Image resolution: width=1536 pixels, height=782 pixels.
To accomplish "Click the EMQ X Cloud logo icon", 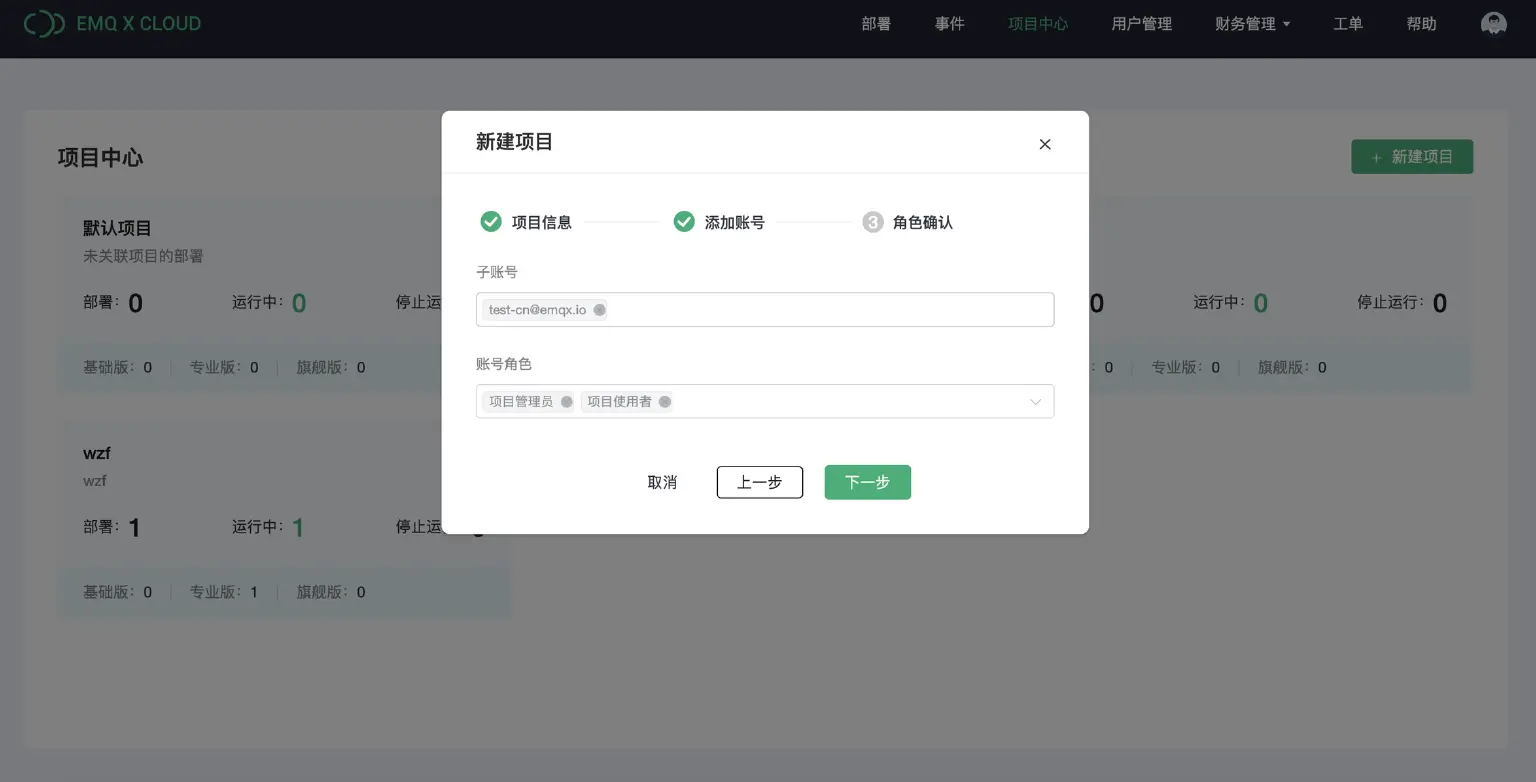I will pos(44,22).
